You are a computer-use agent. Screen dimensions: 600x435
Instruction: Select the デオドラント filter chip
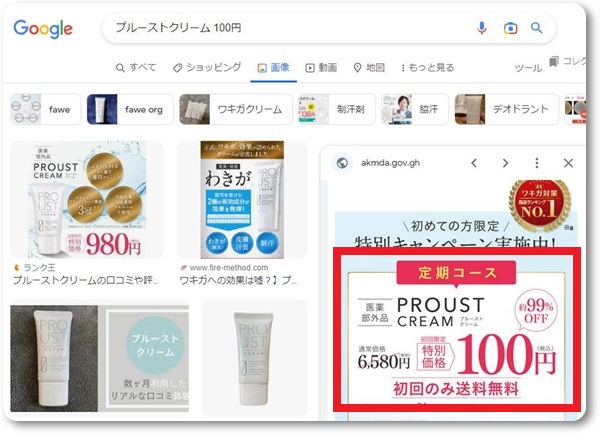pos(507,109)
